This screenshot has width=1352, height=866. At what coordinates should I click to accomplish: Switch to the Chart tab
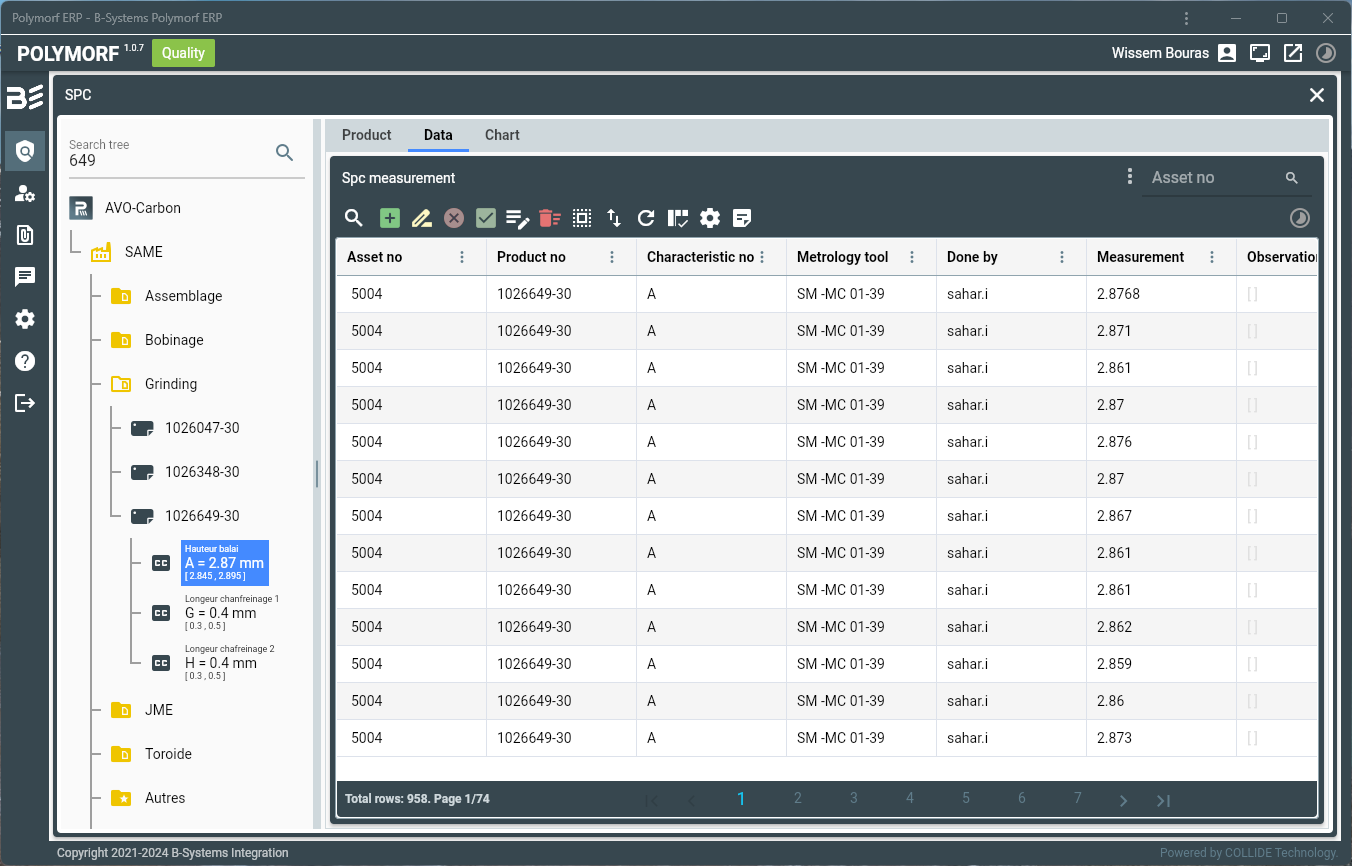(502, 135)
